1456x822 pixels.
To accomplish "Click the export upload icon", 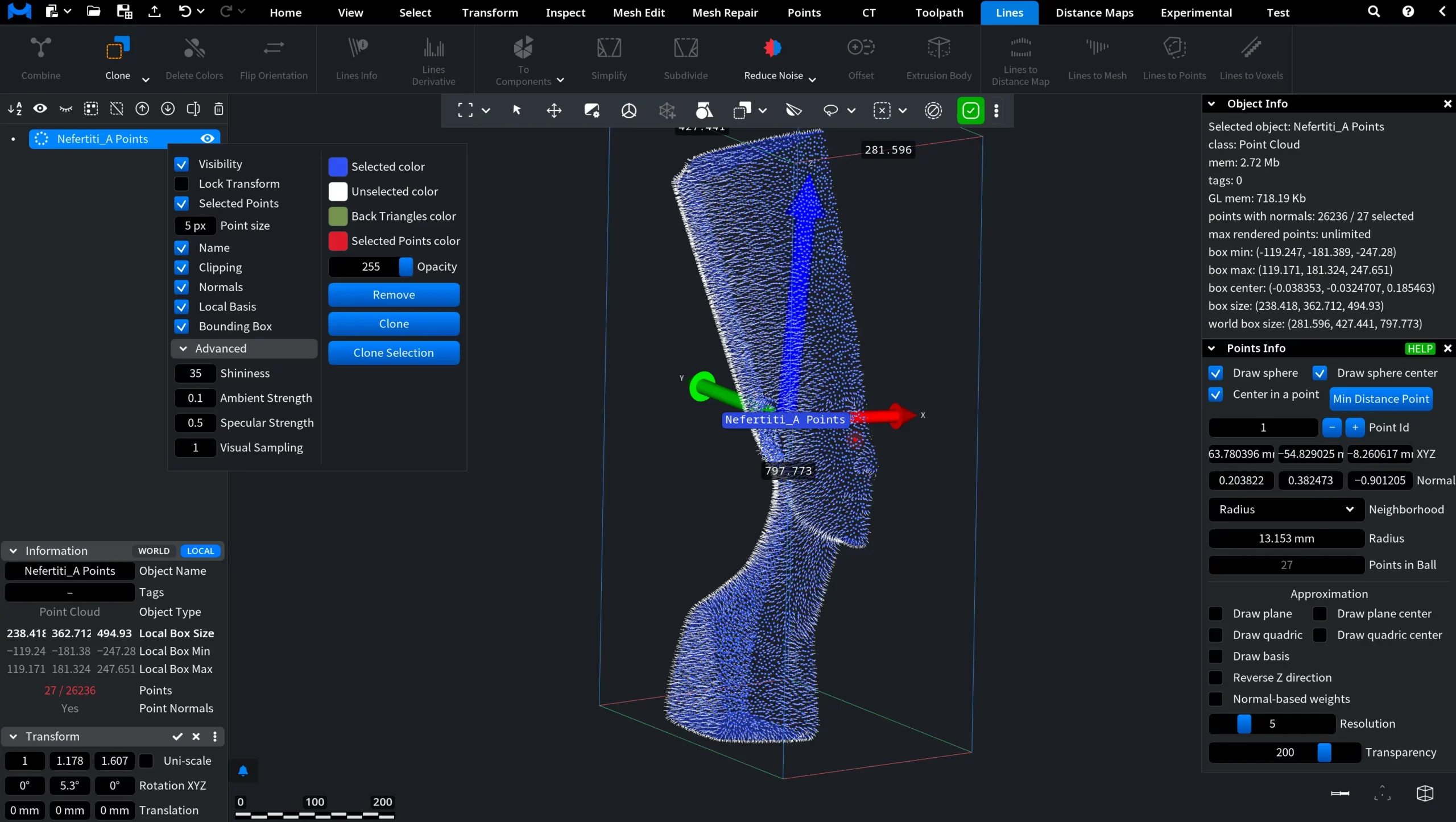I will (154, 11).
